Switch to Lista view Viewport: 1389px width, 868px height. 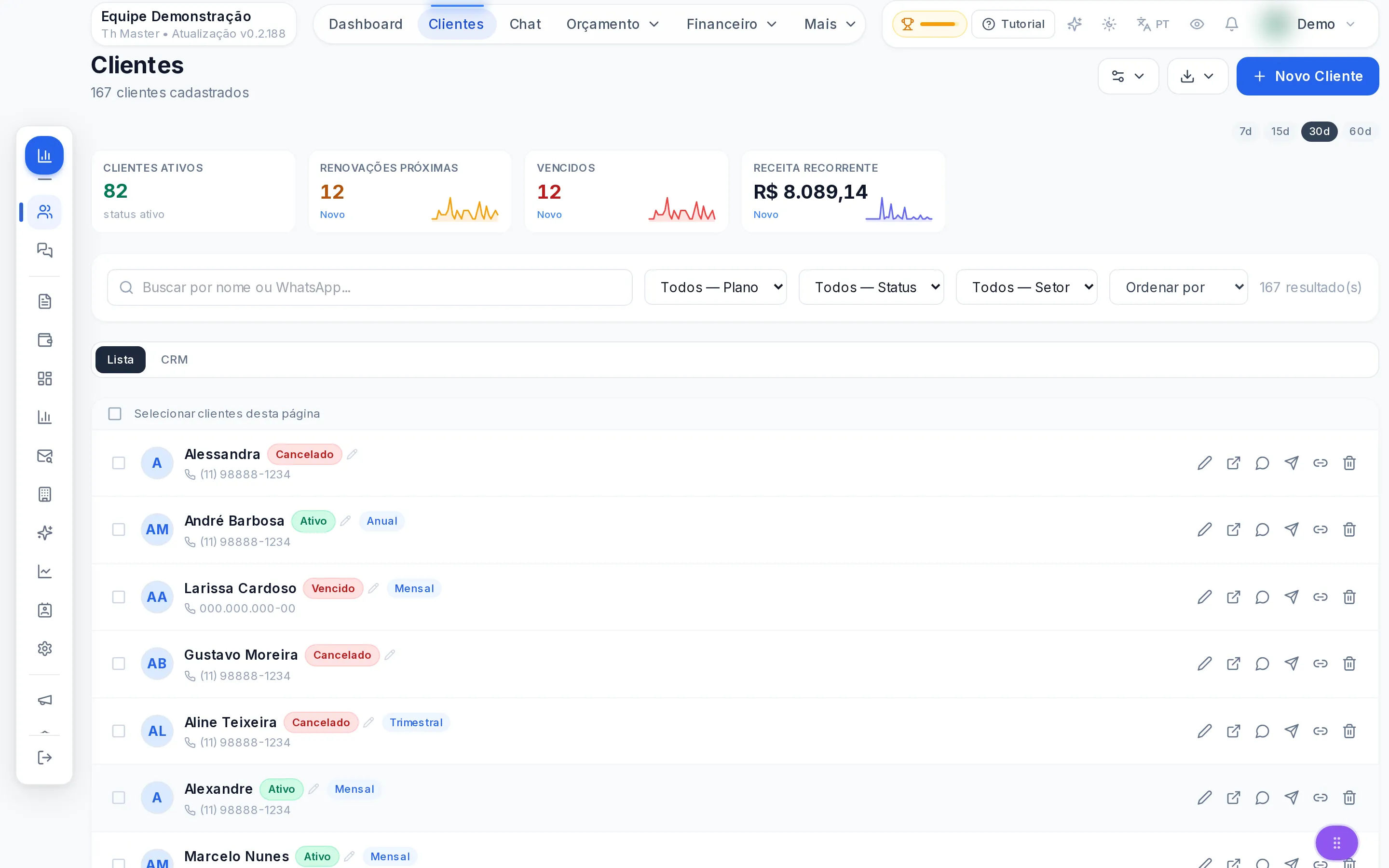point(120,359)
